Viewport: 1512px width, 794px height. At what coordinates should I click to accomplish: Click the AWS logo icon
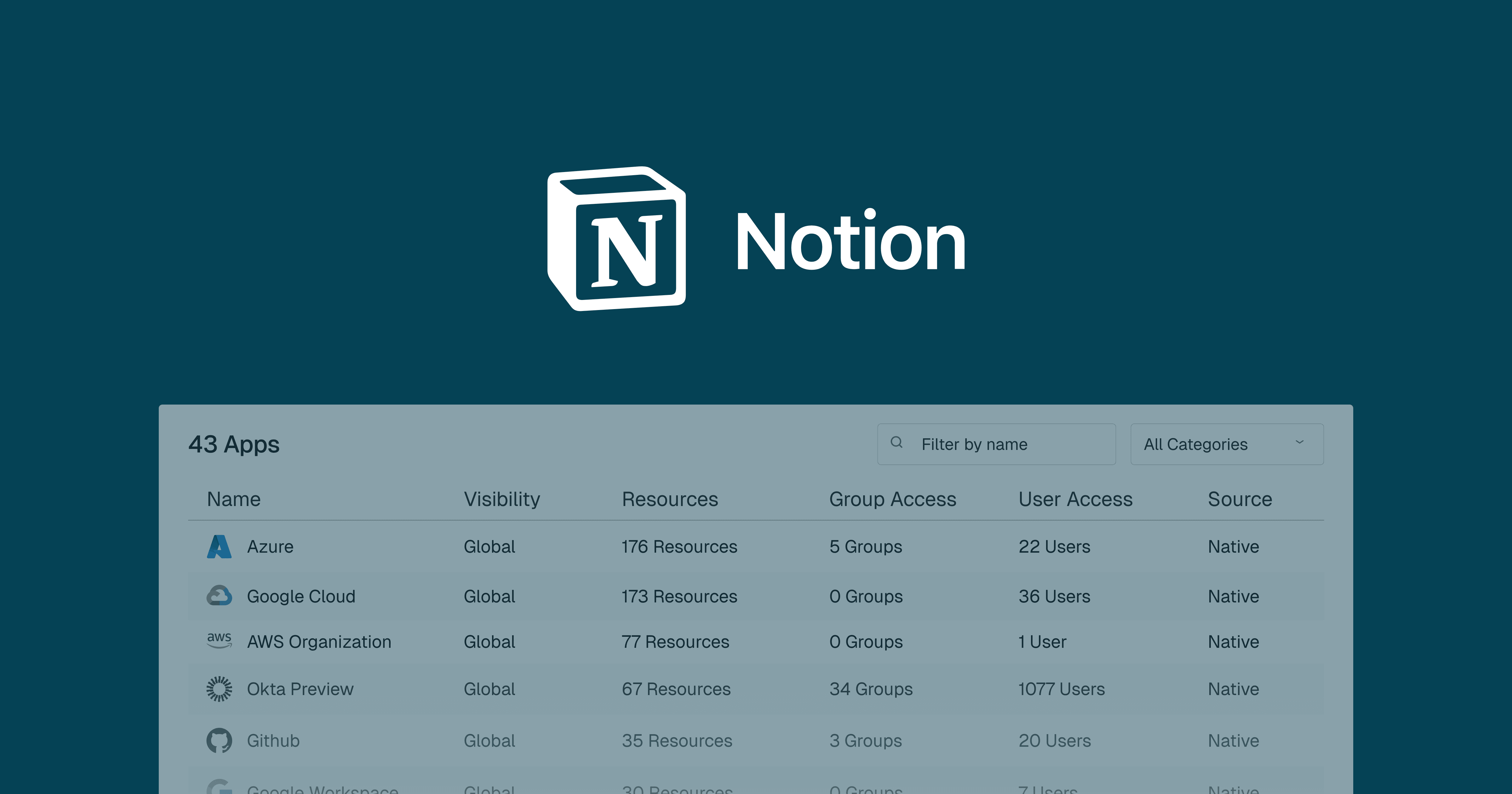click(219, 640)
